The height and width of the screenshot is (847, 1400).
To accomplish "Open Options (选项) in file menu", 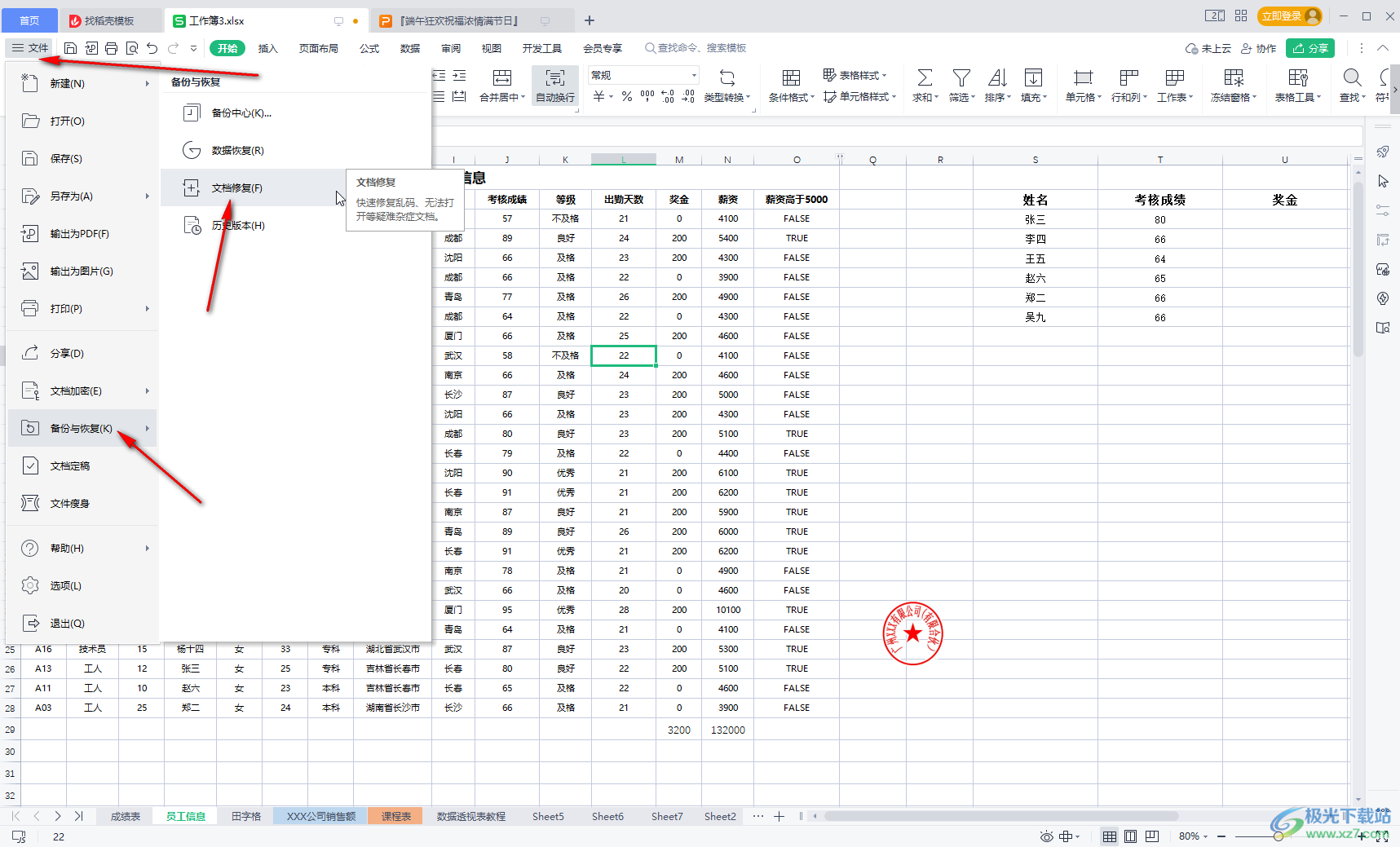I will [82, 586].
